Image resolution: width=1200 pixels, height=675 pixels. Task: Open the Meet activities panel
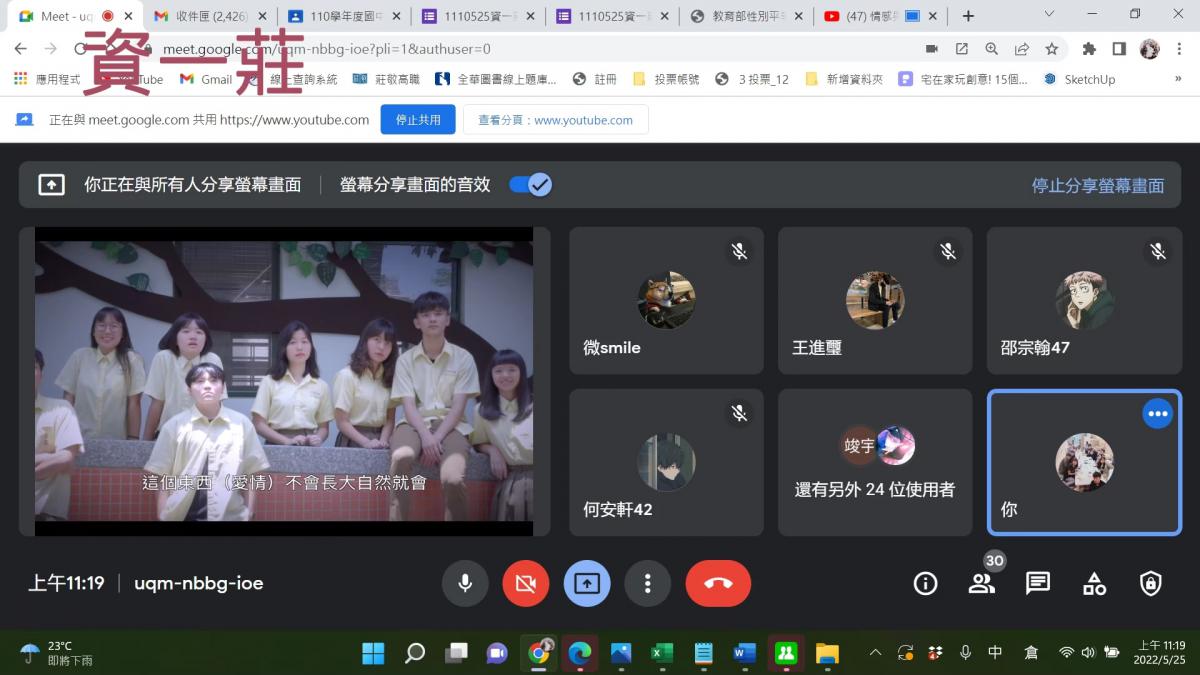pyautogui.click(x=1094, y=584)
